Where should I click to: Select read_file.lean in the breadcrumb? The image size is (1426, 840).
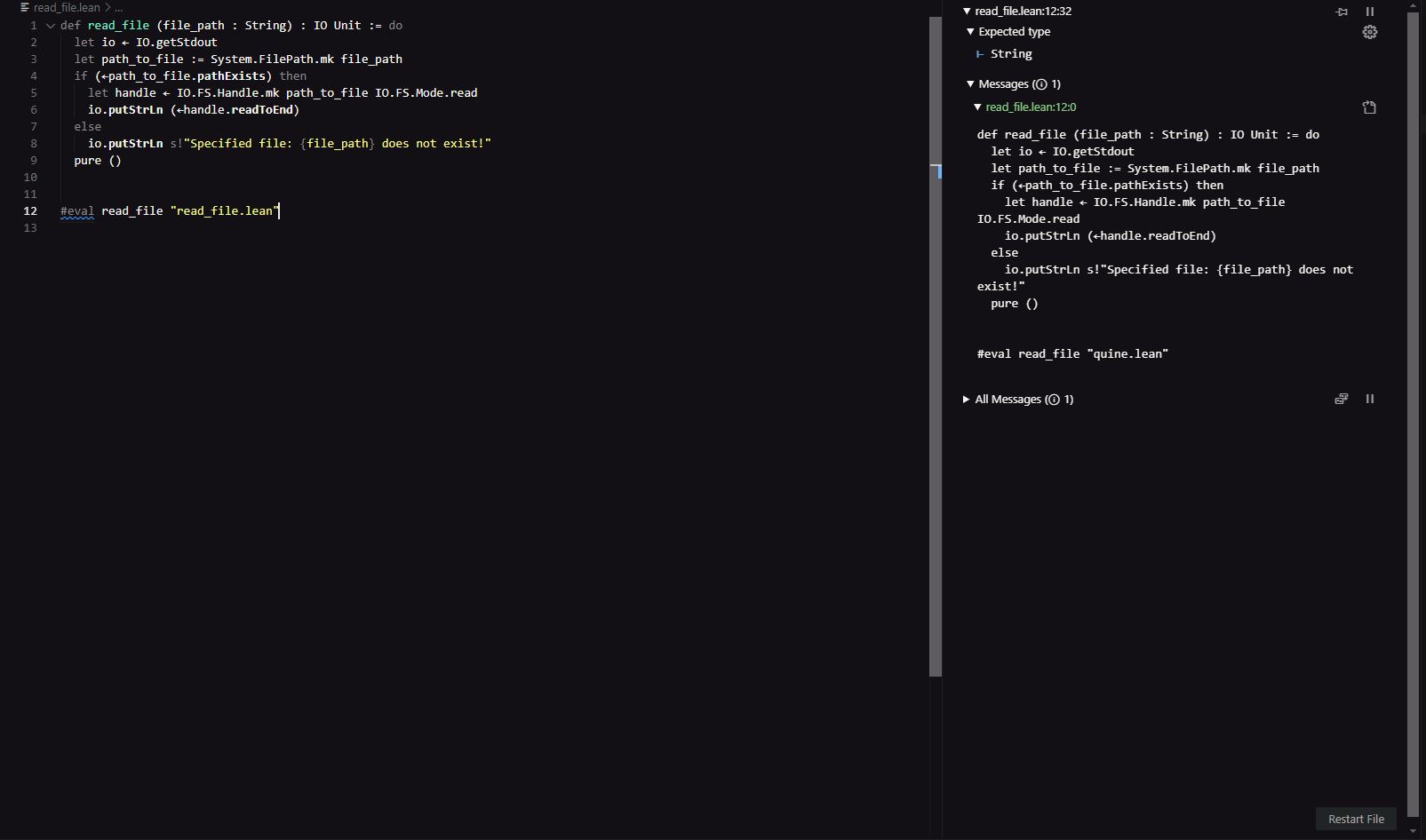coord(67,7)
